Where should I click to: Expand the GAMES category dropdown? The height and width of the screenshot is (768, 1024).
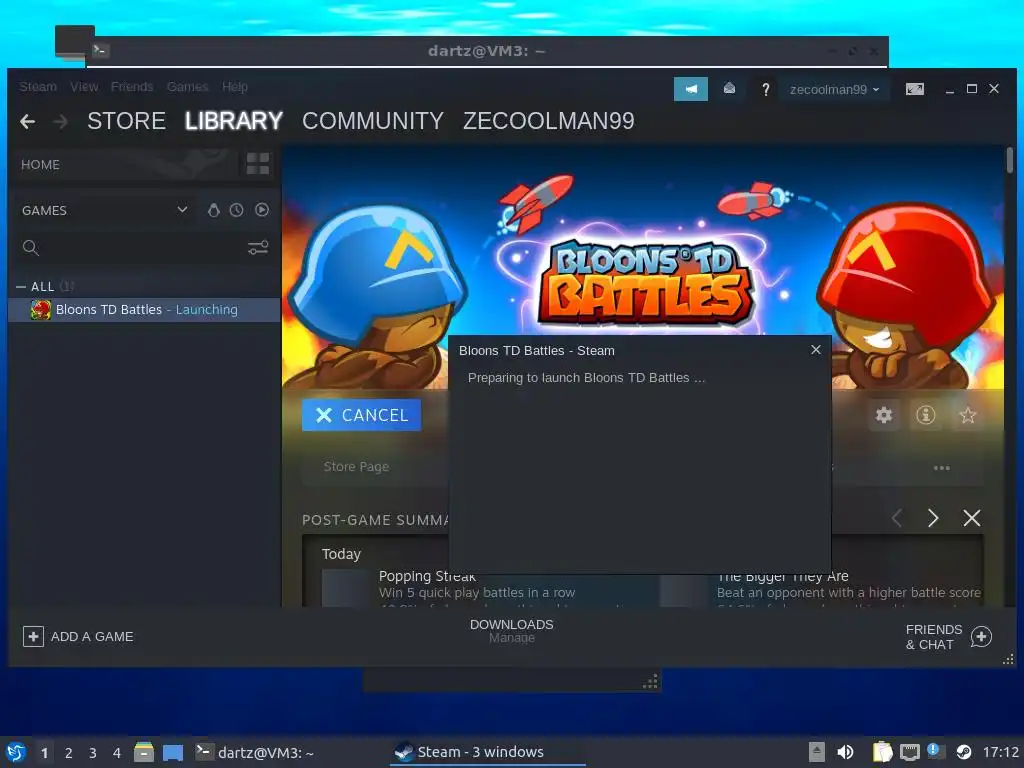pyautogui.click(x=182, y=210)
